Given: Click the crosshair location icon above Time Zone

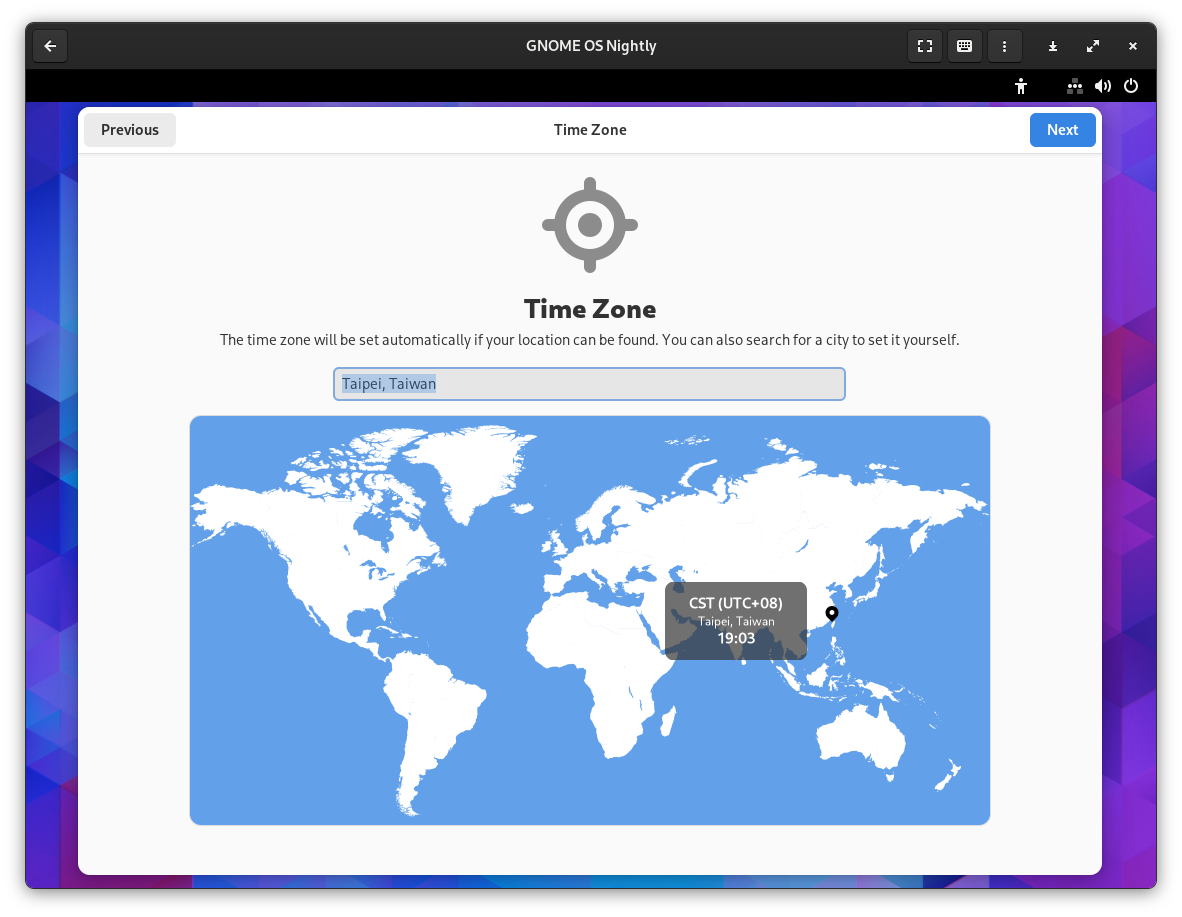Looking at the screenshot, I should 590,224.
